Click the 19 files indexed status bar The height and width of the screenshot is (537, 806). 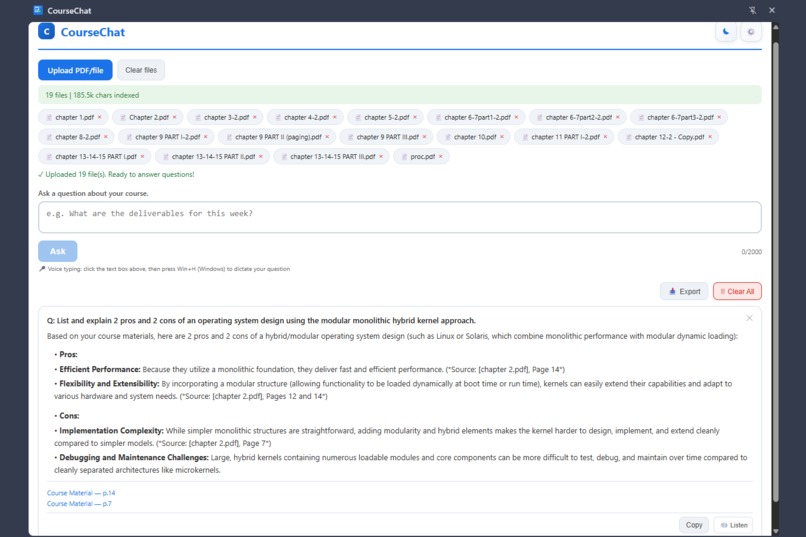(399, 95)
